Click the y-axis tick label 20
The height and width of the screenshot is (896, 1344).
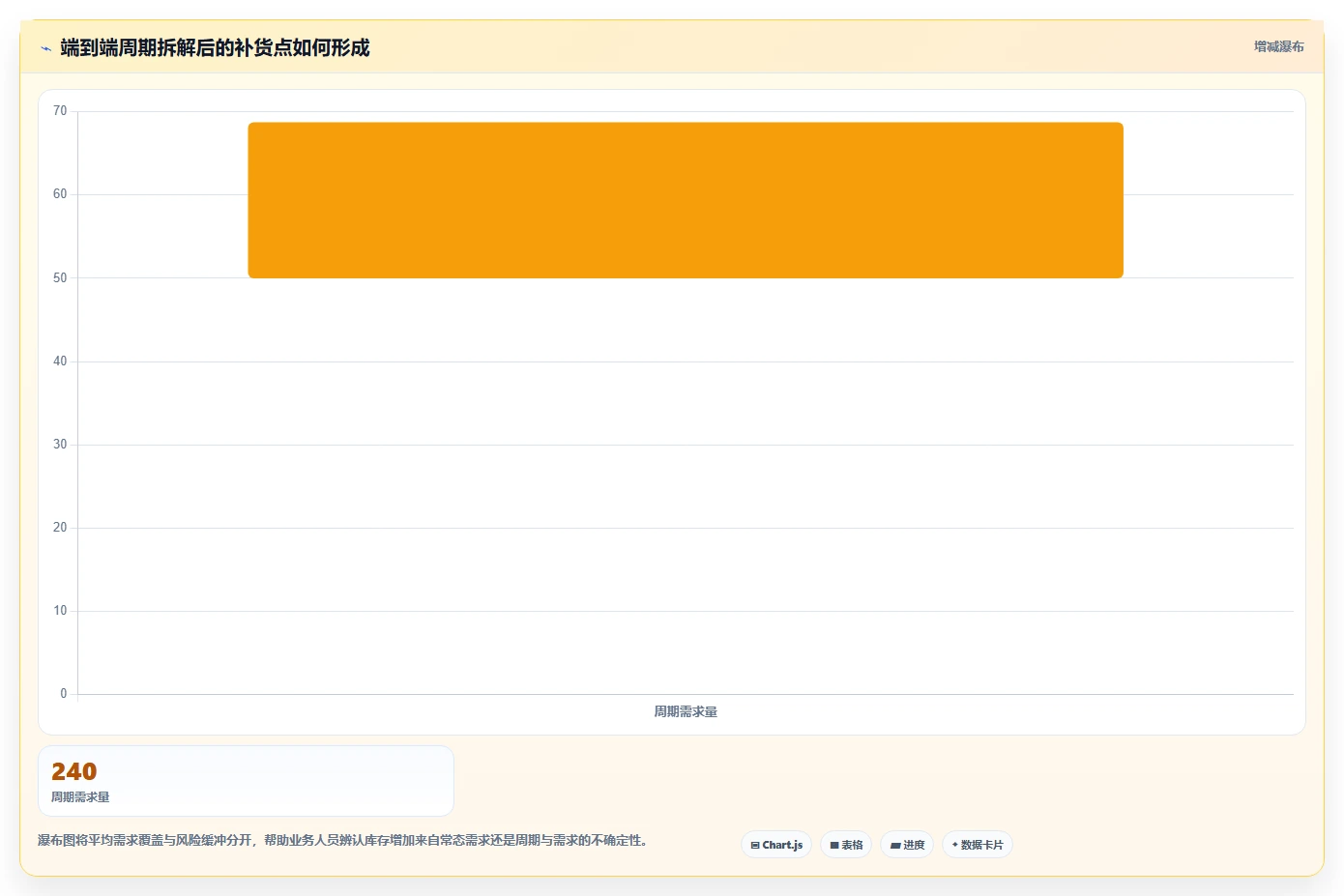click(x=60, y=528)
